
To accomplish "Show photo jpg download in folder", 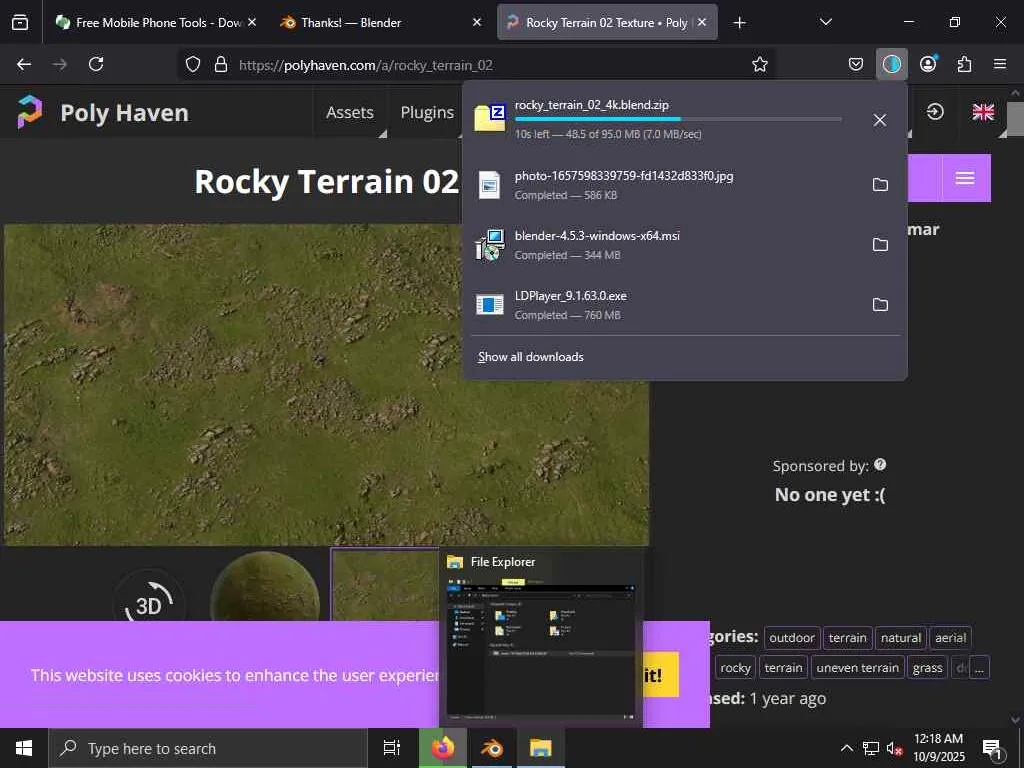I will 880,185.
